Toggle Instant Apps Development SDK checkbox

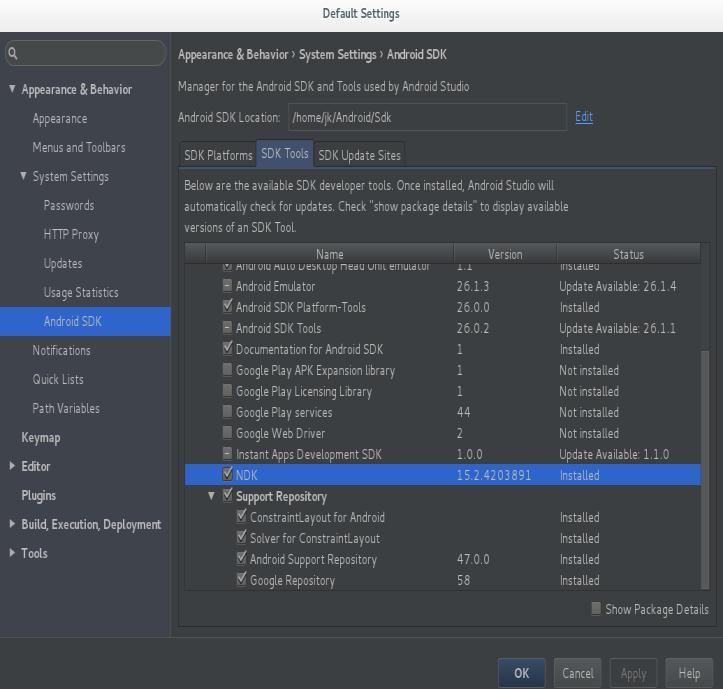pos(227,453)
